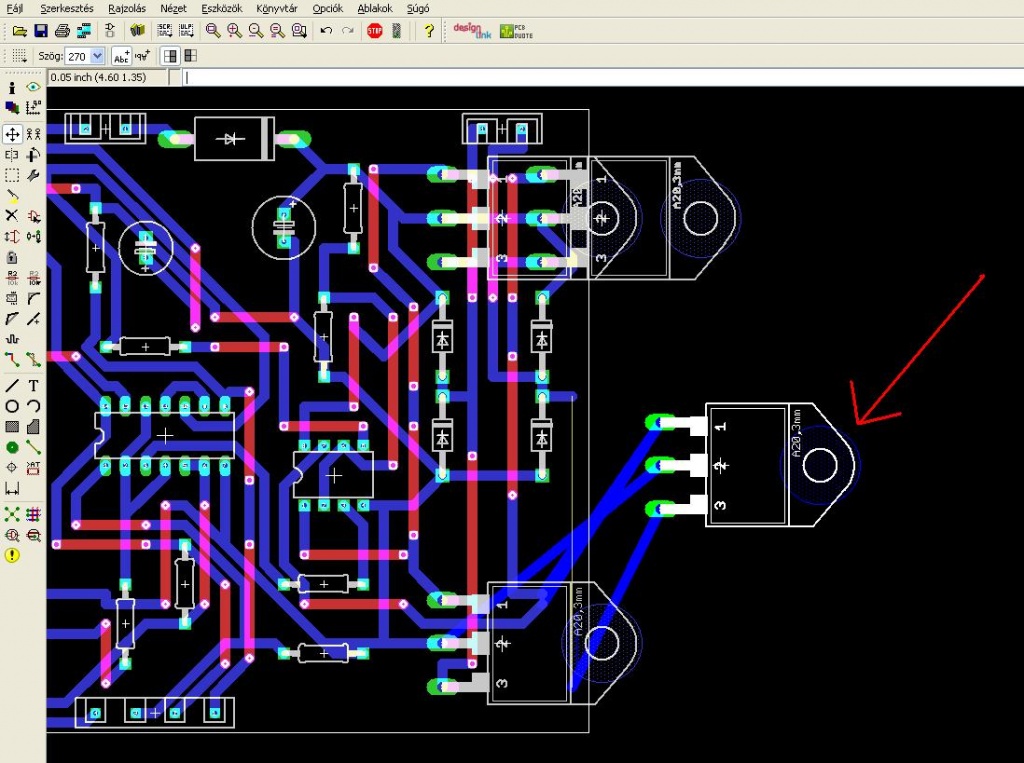This screenshot has height=763, width=1024.
Task: Toggle the Abc spin text option
Action: point(121,56)
